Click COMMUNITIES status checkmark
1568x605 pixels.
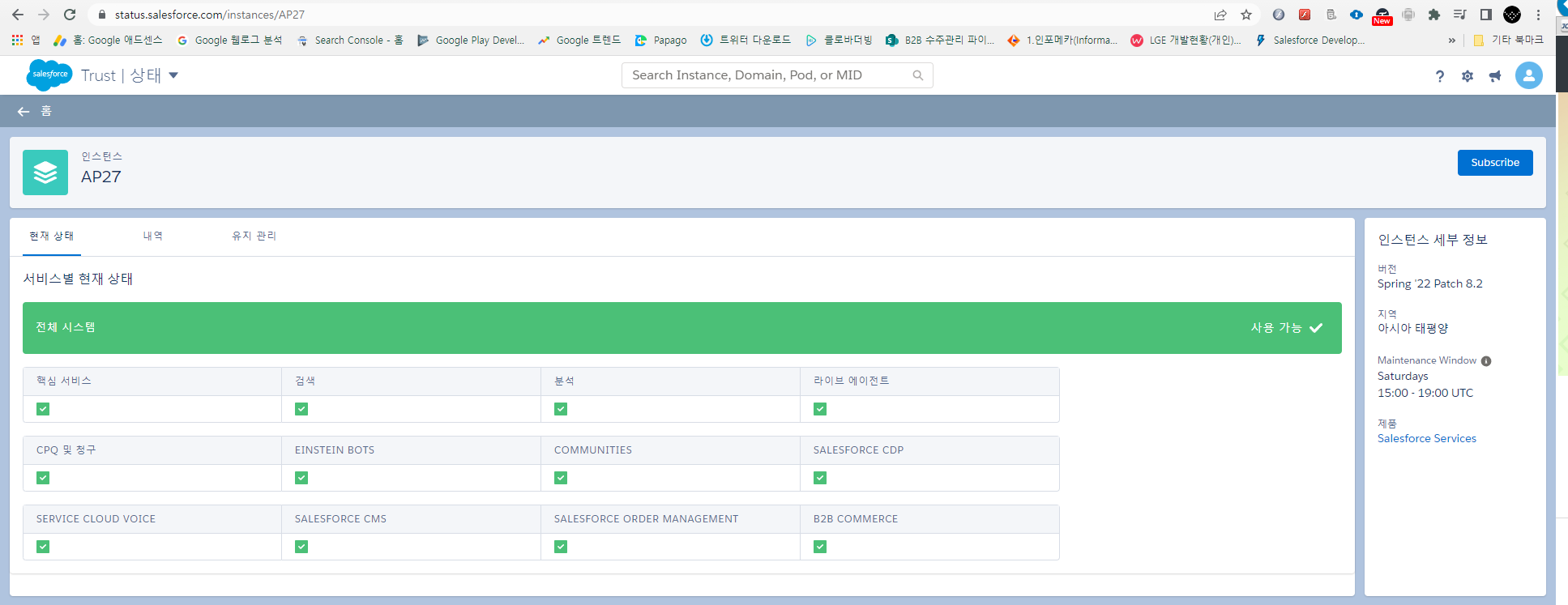pyautogui.click(x=561, y=478)
